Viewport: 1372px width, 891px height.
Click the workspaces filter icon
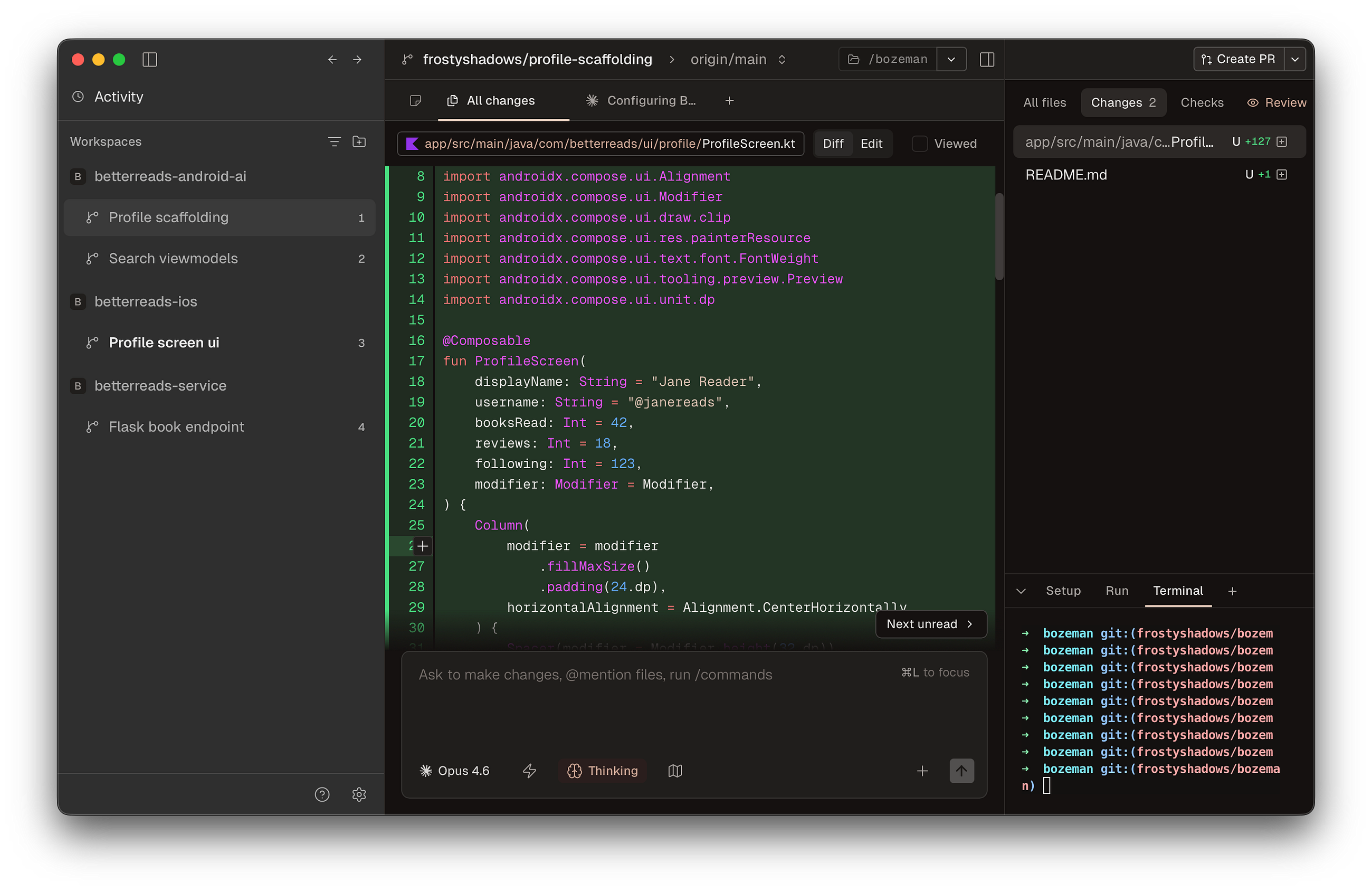335,142
